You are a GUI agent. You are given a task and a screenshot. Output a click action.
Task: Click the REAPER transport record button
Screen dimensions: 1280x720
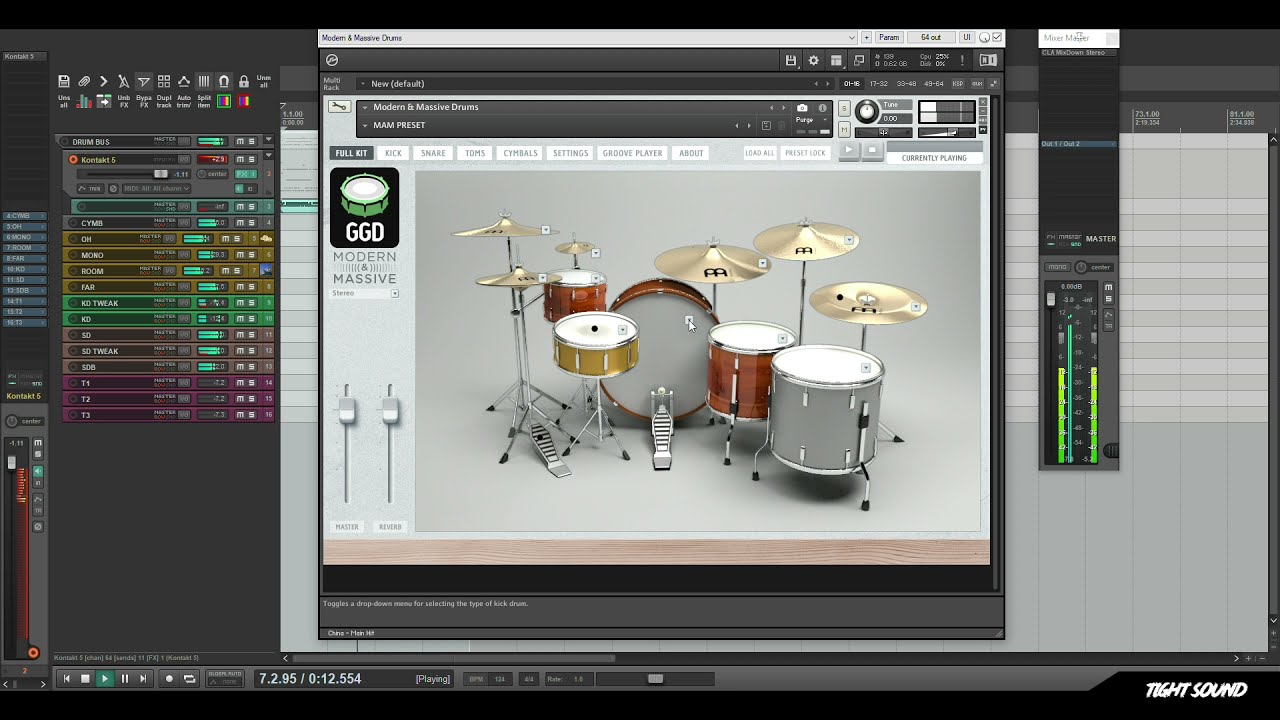pyautogui.click(x=169, y=678)
